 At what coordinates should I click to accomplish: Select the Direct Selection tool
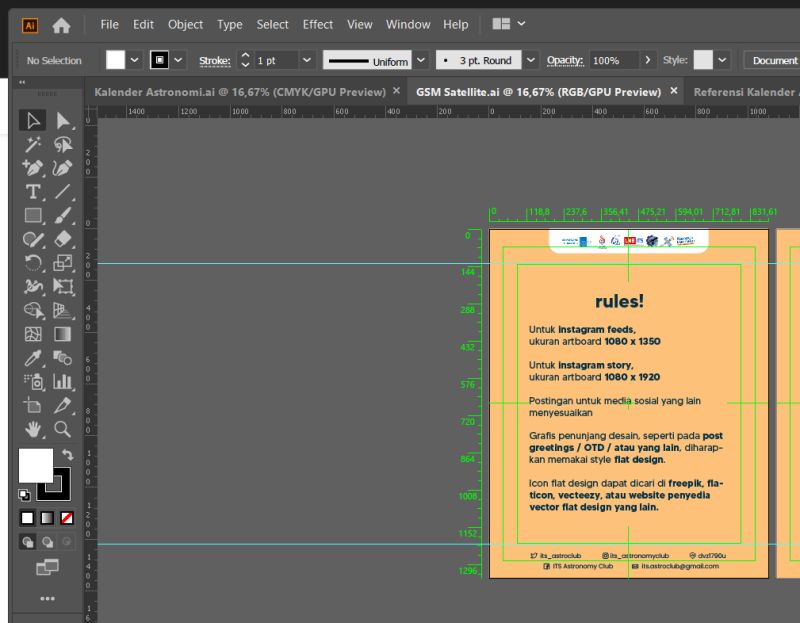pyautogui.click(x=63, y=121)
